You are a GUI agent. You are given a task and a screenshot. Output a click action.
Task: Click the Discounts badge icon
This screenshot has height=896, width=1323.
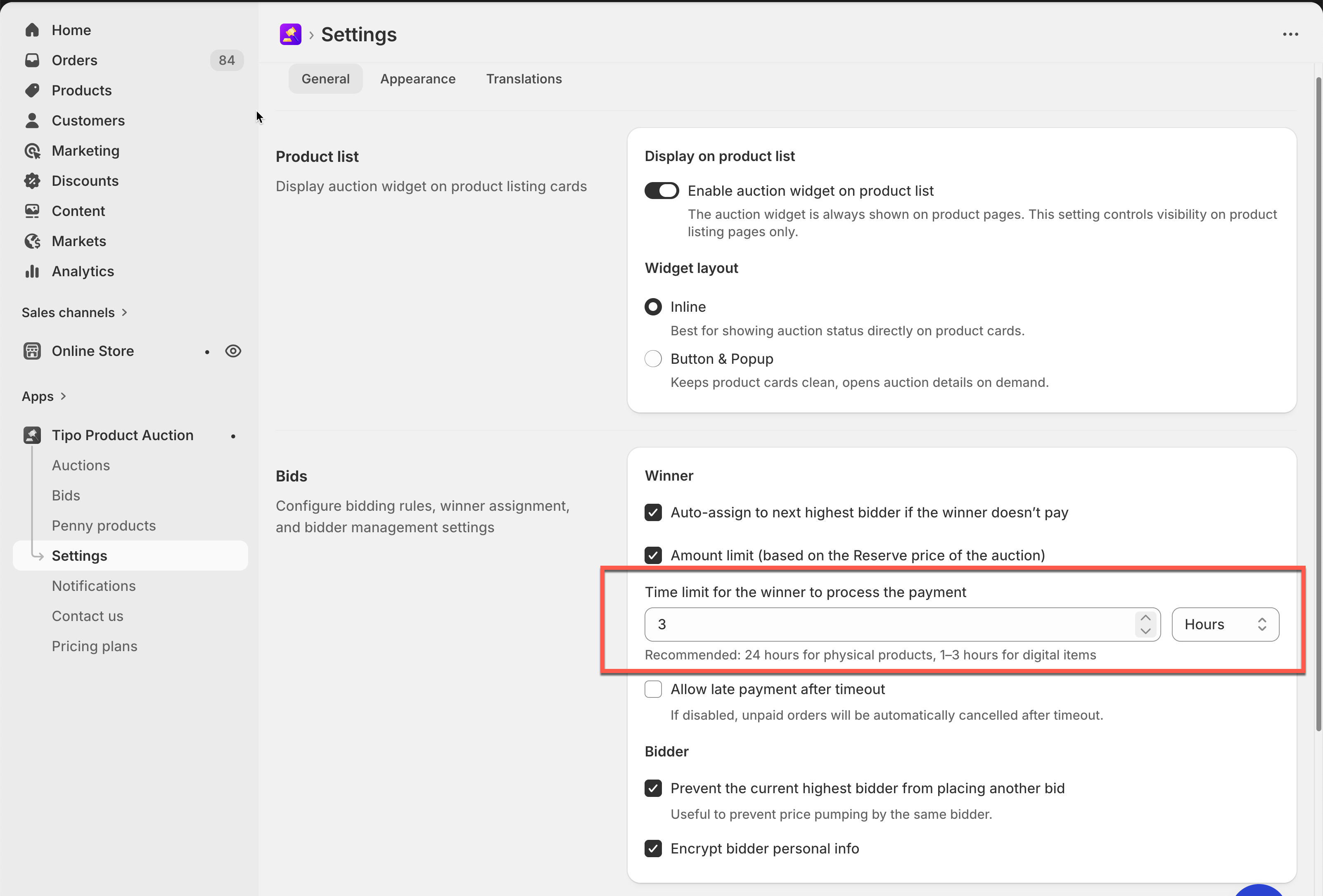click(x=32, y=180)
